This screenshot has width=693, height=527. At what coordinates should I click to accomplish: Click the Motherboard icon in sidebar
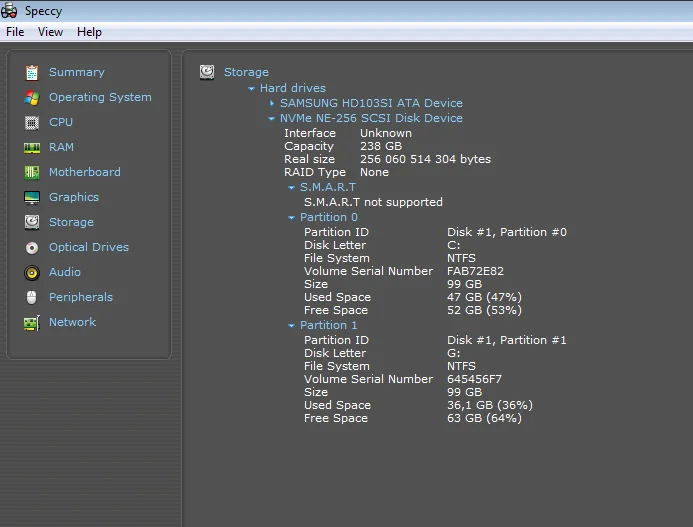32,172
